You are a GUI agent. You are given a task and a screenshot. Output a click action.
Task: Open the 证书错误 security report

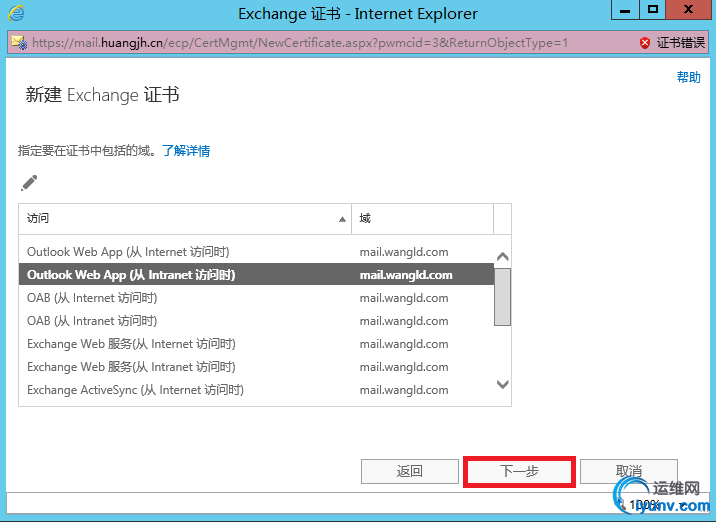[680, 43]
